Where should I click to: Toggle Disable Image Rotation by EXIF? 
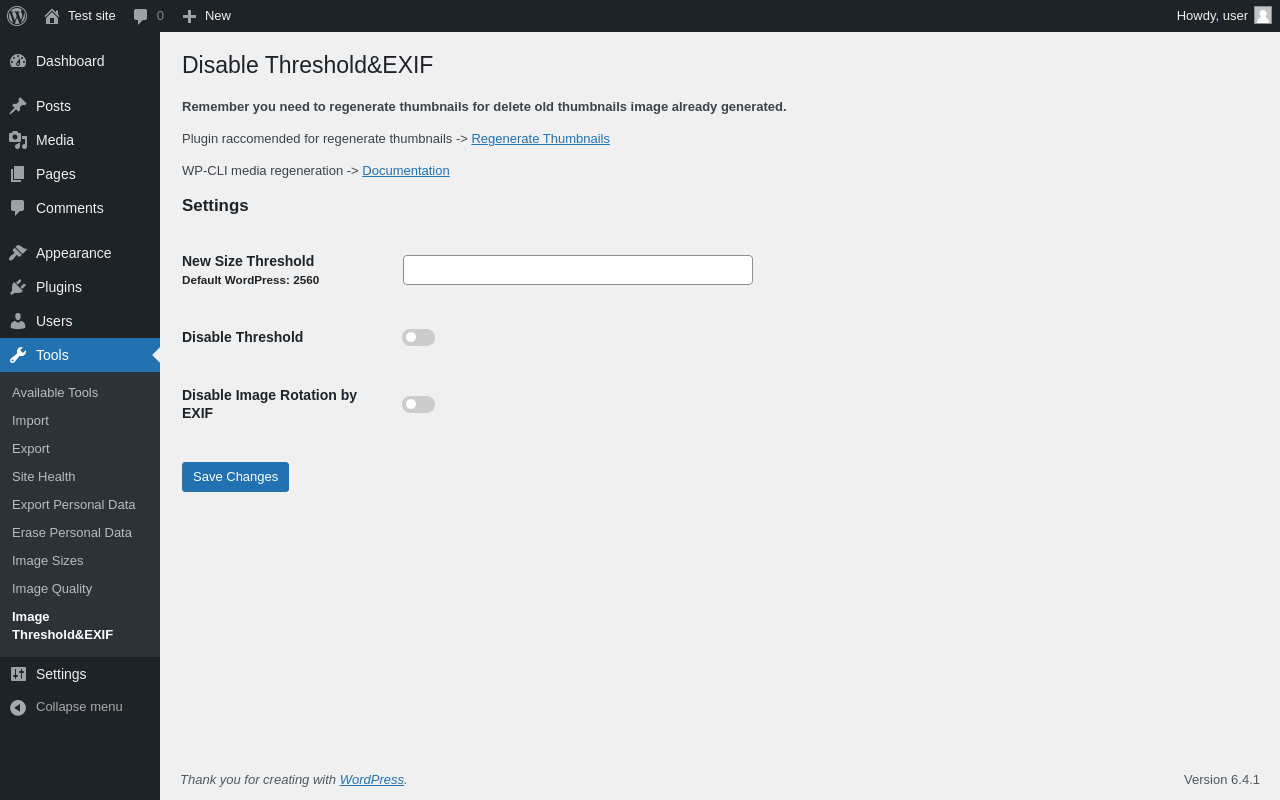click(x=418, y=404)
